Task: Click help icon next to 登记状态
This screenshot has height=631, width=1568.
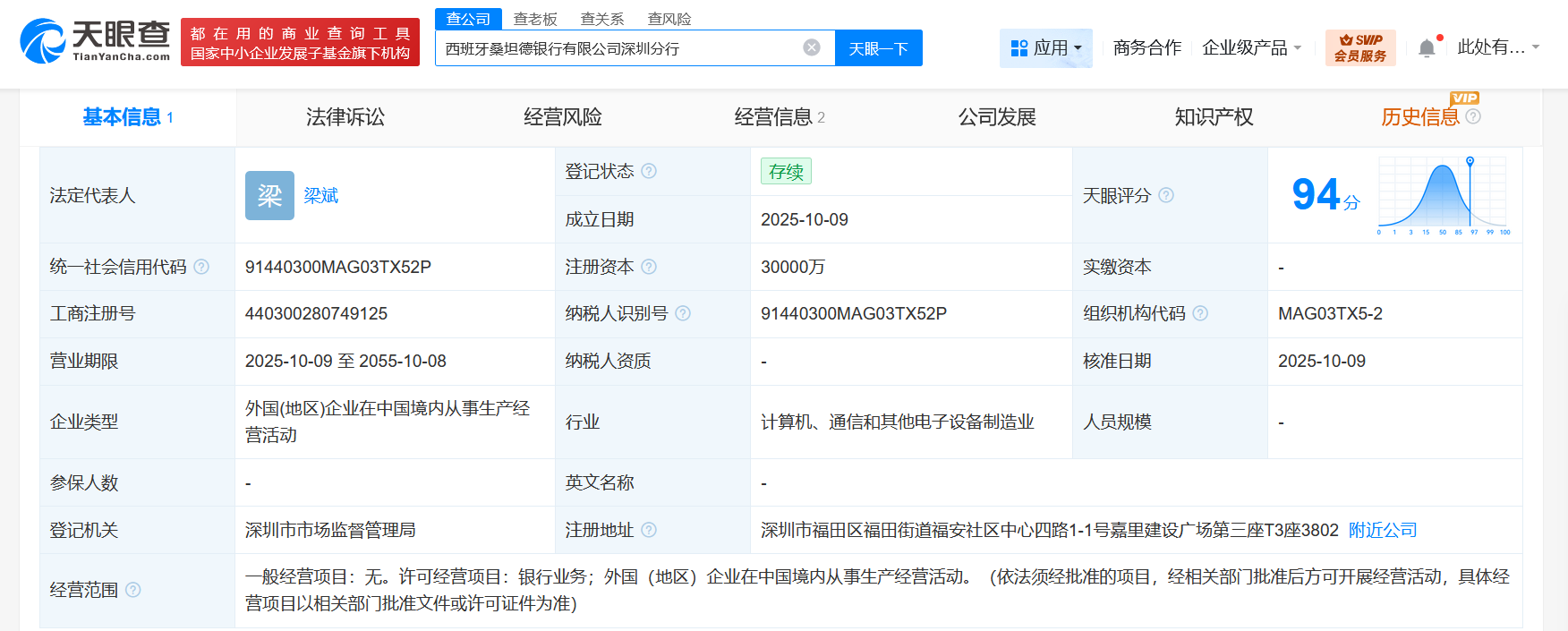Action: click(649, 171)
